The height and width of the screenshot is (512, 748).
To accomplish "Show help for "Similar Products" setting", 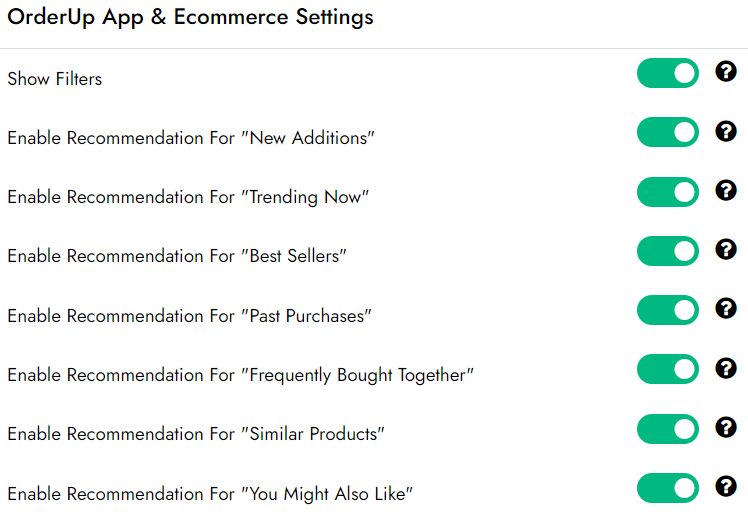I will 726,427.
